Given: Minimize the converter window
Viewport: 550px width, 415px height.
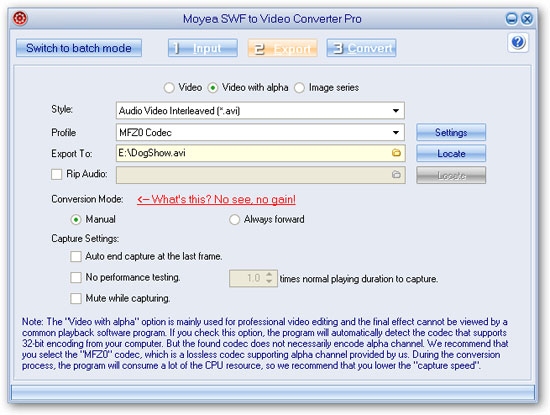Looking at the screenshot, I should 511,19.
